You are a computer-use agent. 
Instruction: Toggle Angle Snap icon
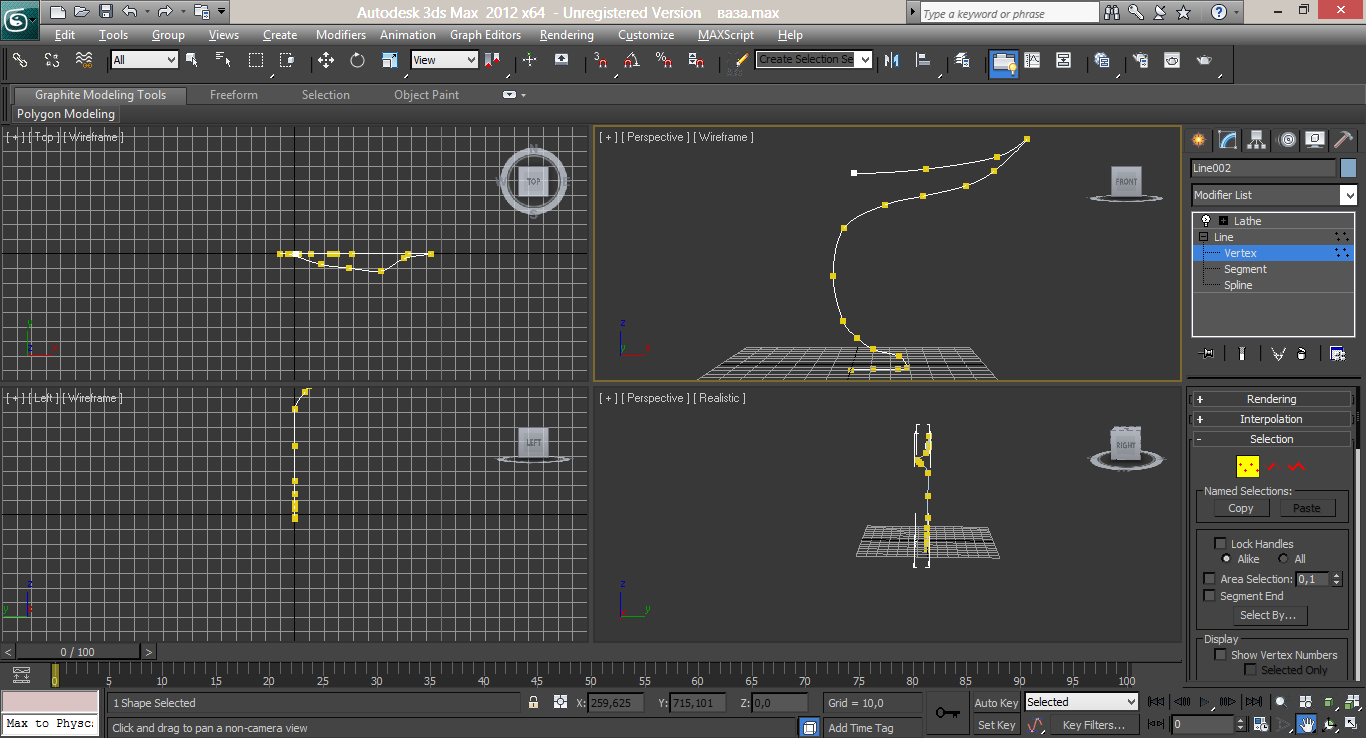[630, 60]
